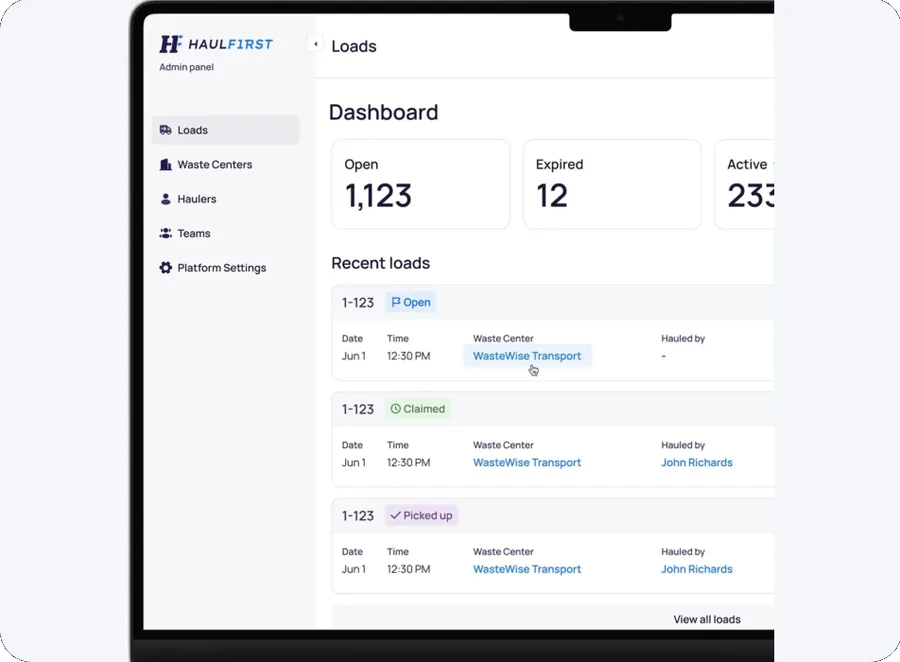Screen dimensions: 900x662
Task: Click the checkmark icon in Picked up badge
Action: coord(395,516)
